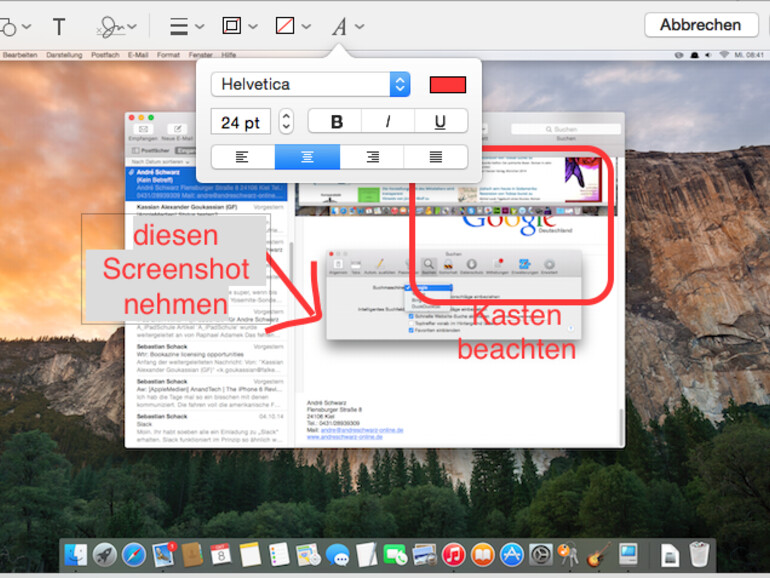
Task: Click the fill color square icon
Action: point(285,26)
